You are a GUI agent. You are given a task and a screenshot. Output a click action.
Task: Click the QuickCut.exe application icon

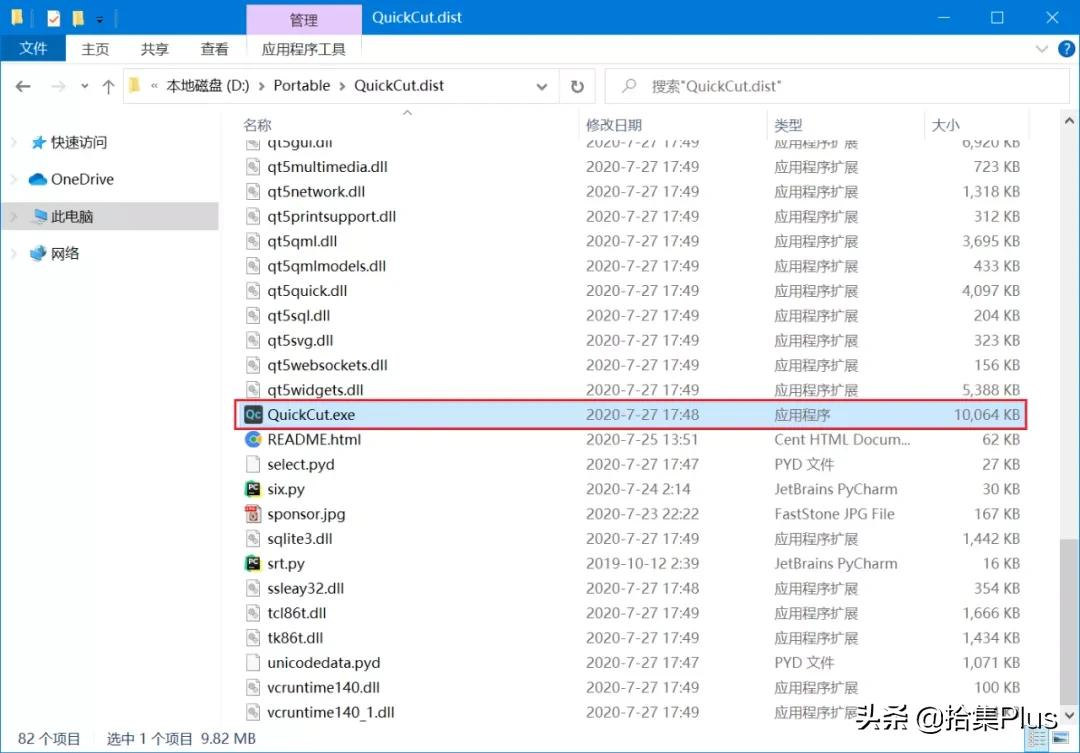click(x=253, y=415)
